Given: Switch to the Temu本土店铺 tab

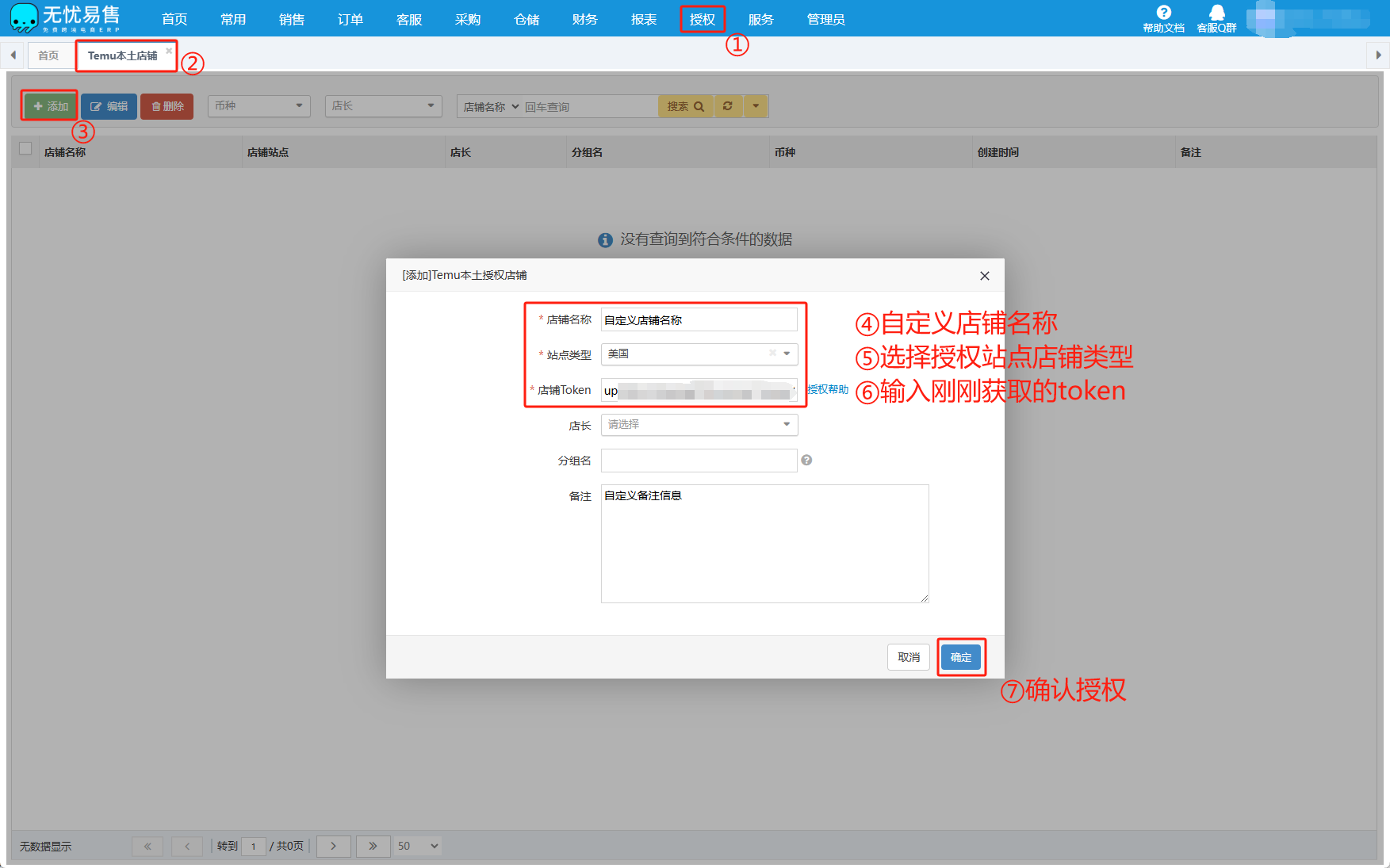Looking at the screenshot, I should tap(122, 55).
